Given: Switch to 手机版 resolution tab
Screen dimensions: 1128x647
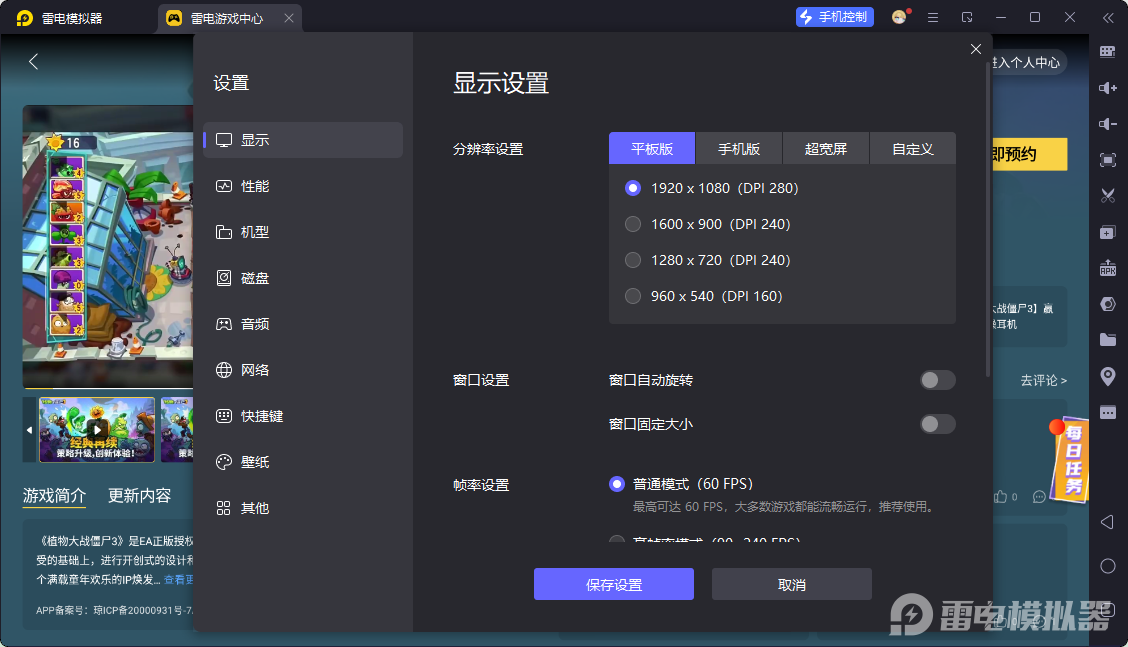Looking at the screenshot, I should (x=739, y=148).
